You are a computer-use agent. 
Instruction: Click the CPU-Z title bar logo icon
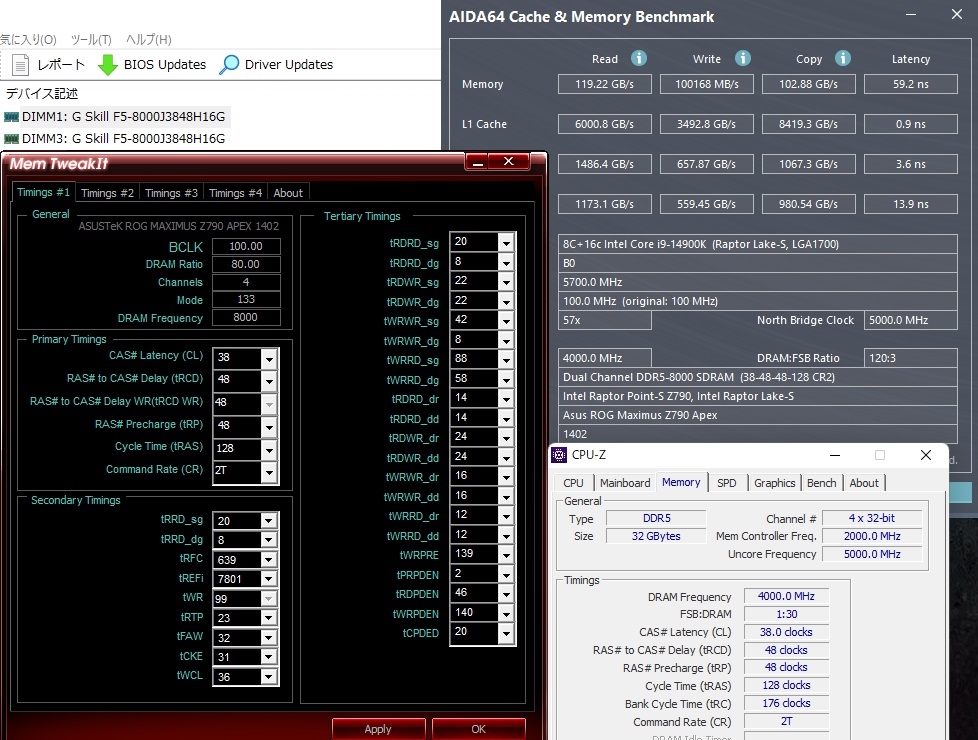pos(559,455)
